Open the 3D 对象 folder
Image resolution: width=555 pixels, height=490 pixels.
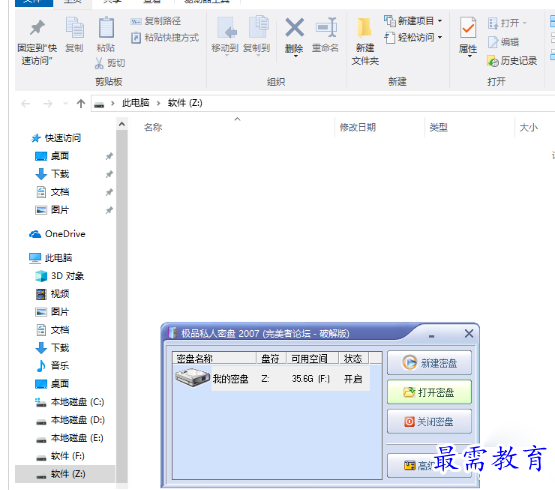[59, 276]
